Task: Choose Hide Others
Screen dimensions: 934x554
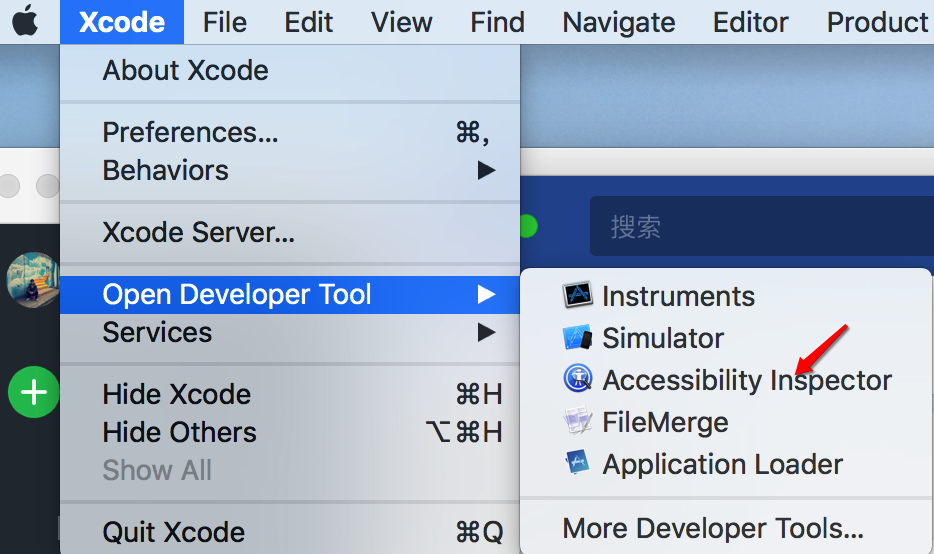Action: [290, 432]
